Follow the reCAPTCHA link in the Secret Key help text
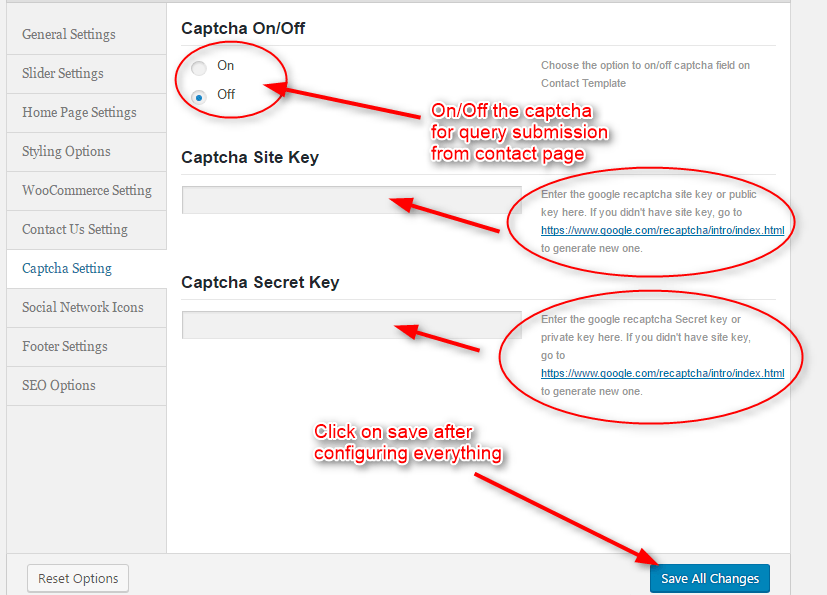827x595 pixels. (x=662, y=373)
